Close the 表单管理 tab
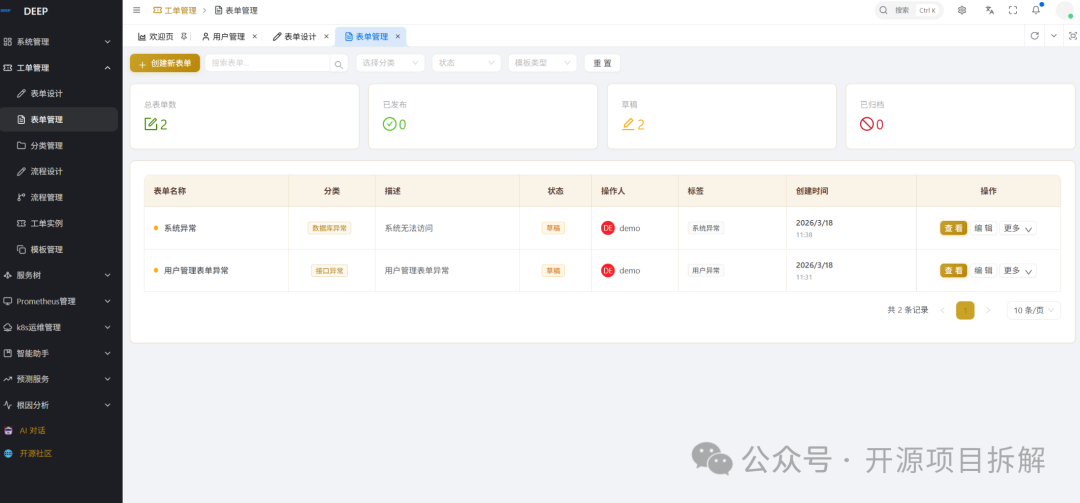Image resolution: width=1080 pixels, height=503 pixels. click(397, 36)
